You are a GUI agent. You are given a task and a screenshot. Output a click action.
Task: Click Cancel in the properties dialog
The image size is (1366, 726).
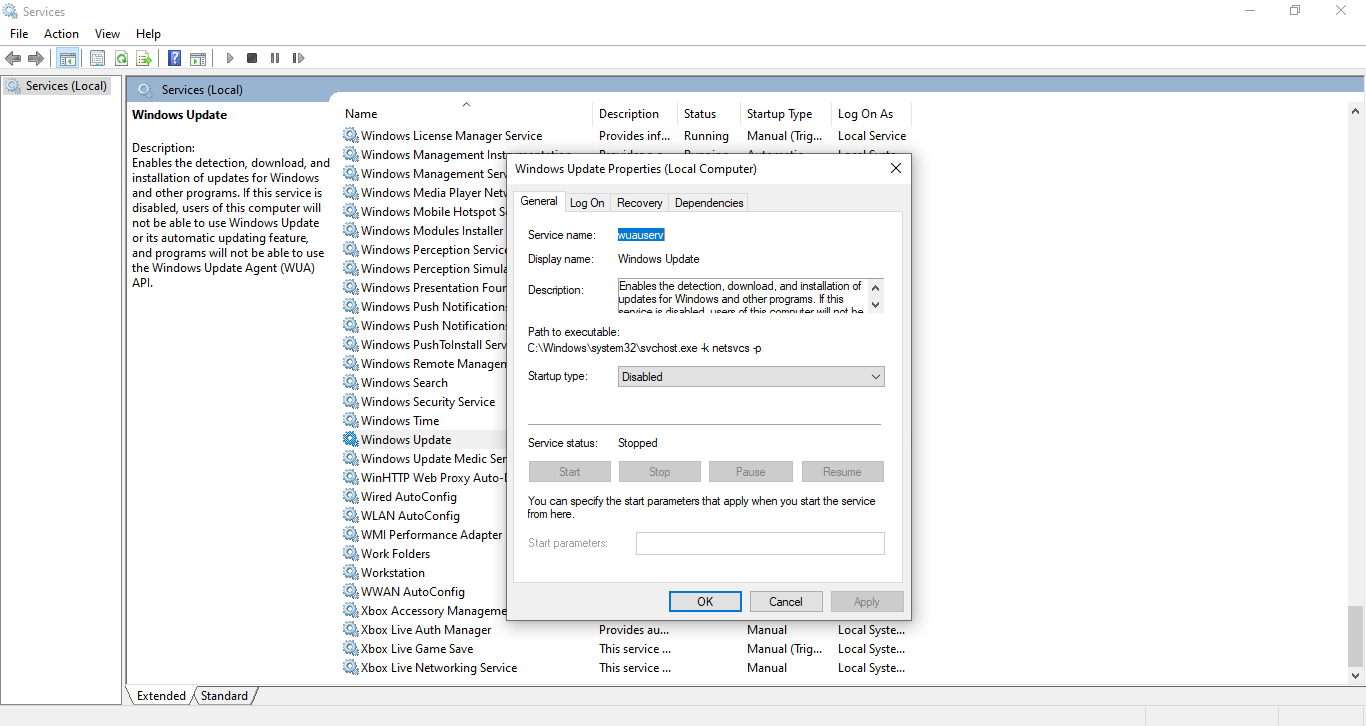tap(786, 601)
